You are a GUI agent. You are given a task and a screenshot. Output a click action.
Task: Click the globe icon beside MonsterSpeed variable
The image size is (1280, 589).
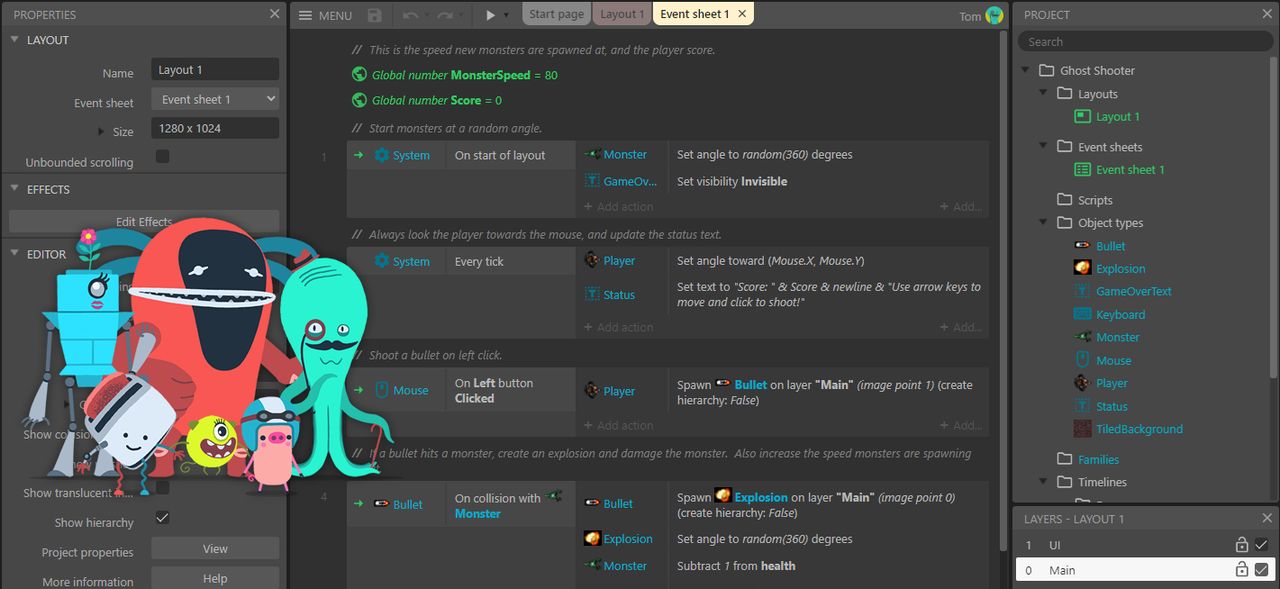[360, 74]
